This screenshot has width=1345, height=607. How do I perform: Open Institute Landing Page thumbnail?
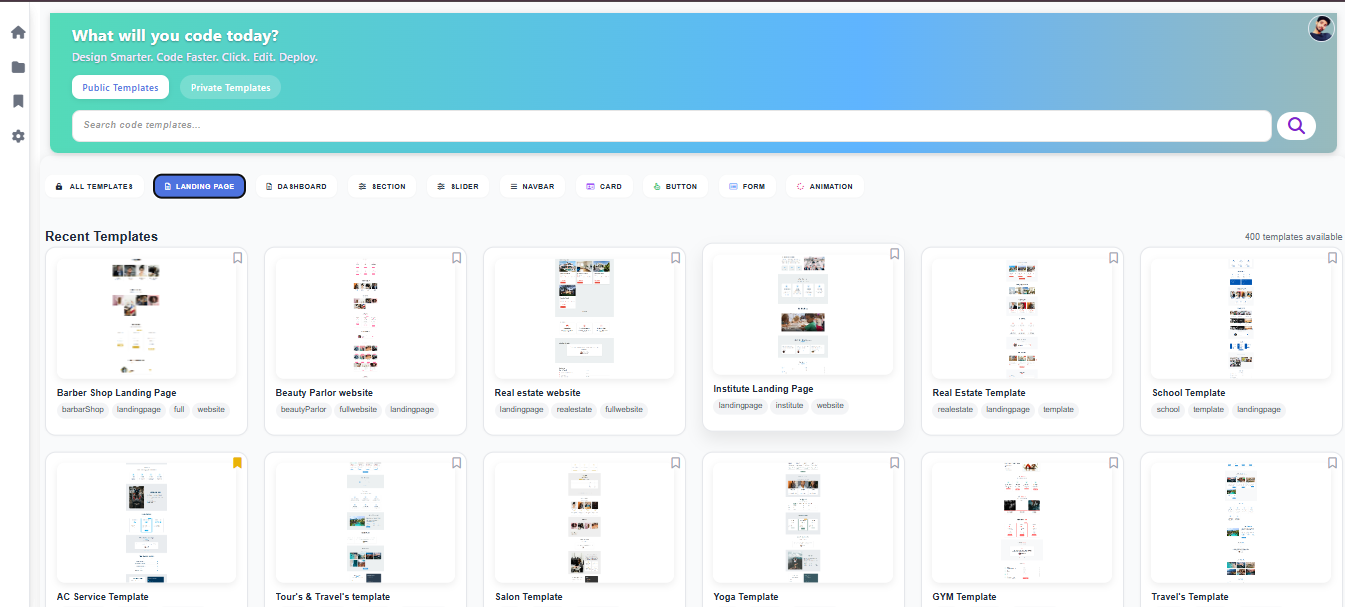pyautogui.click(x=803, y=313)
